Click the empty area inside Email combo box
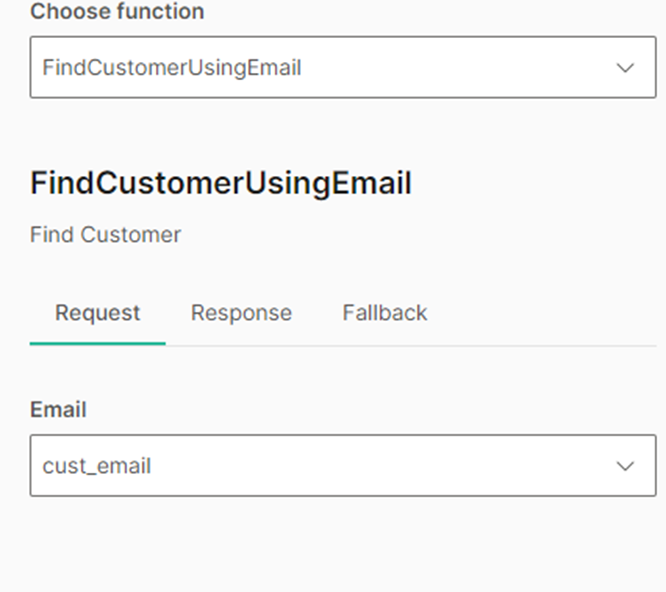Screen dimensions: 666x592 [x=400, y=466]
